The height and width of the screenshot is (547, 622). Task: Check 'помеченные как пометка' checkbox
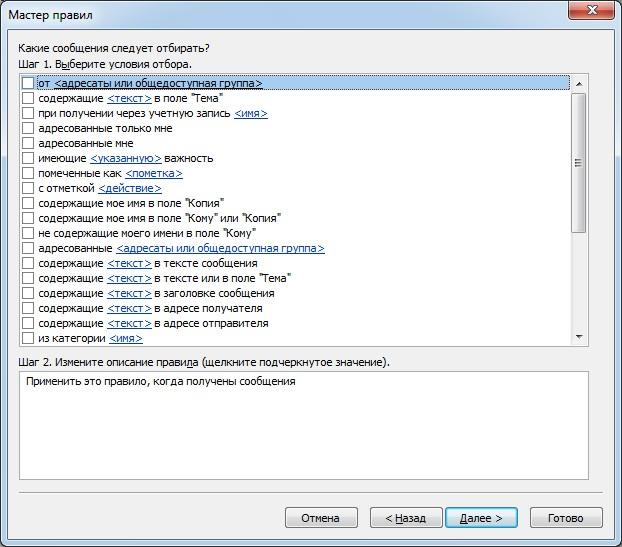click(28, 173)
